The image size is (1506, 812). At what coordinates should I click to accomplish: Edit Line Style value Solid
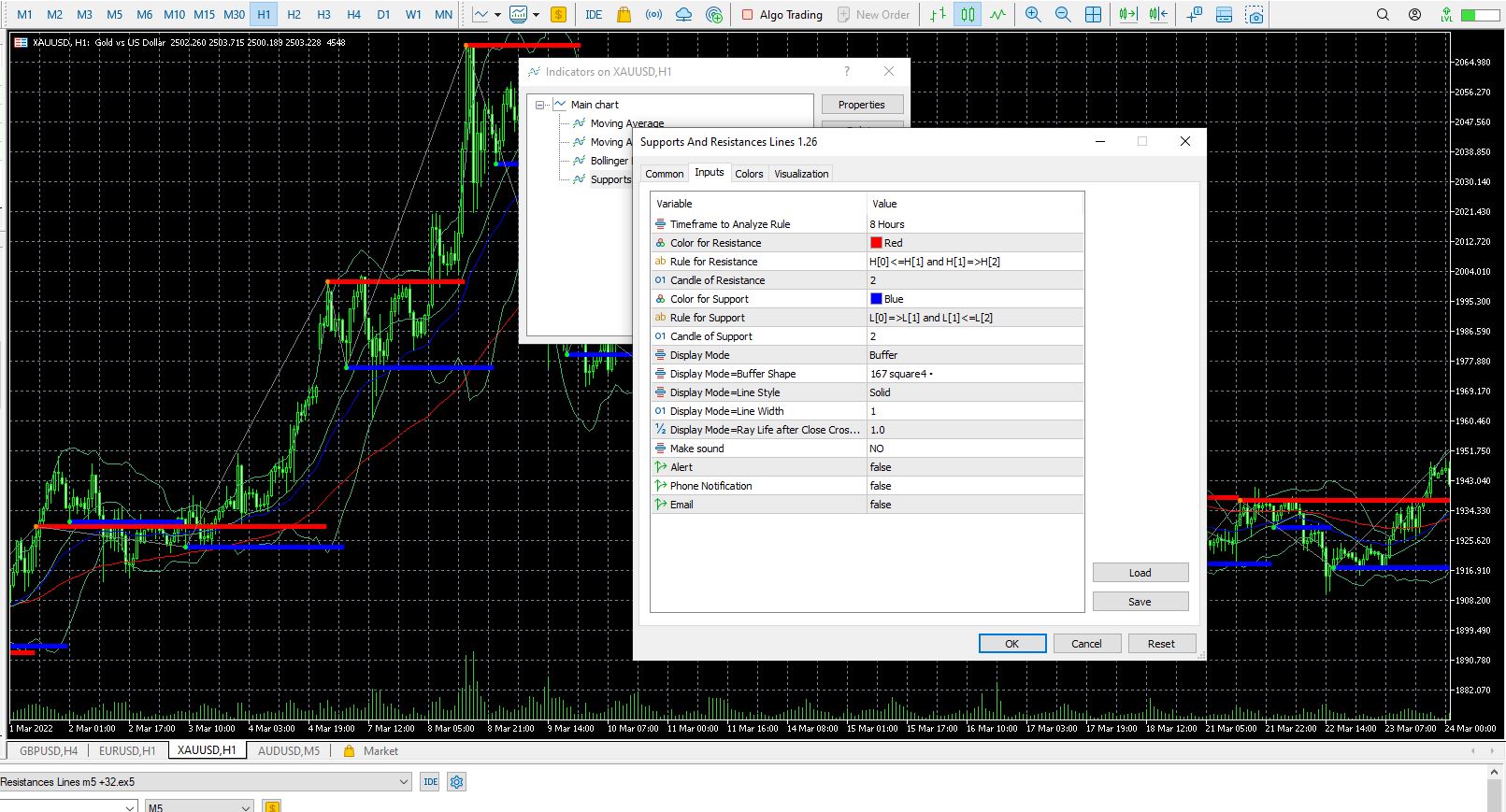click(975, 392)
